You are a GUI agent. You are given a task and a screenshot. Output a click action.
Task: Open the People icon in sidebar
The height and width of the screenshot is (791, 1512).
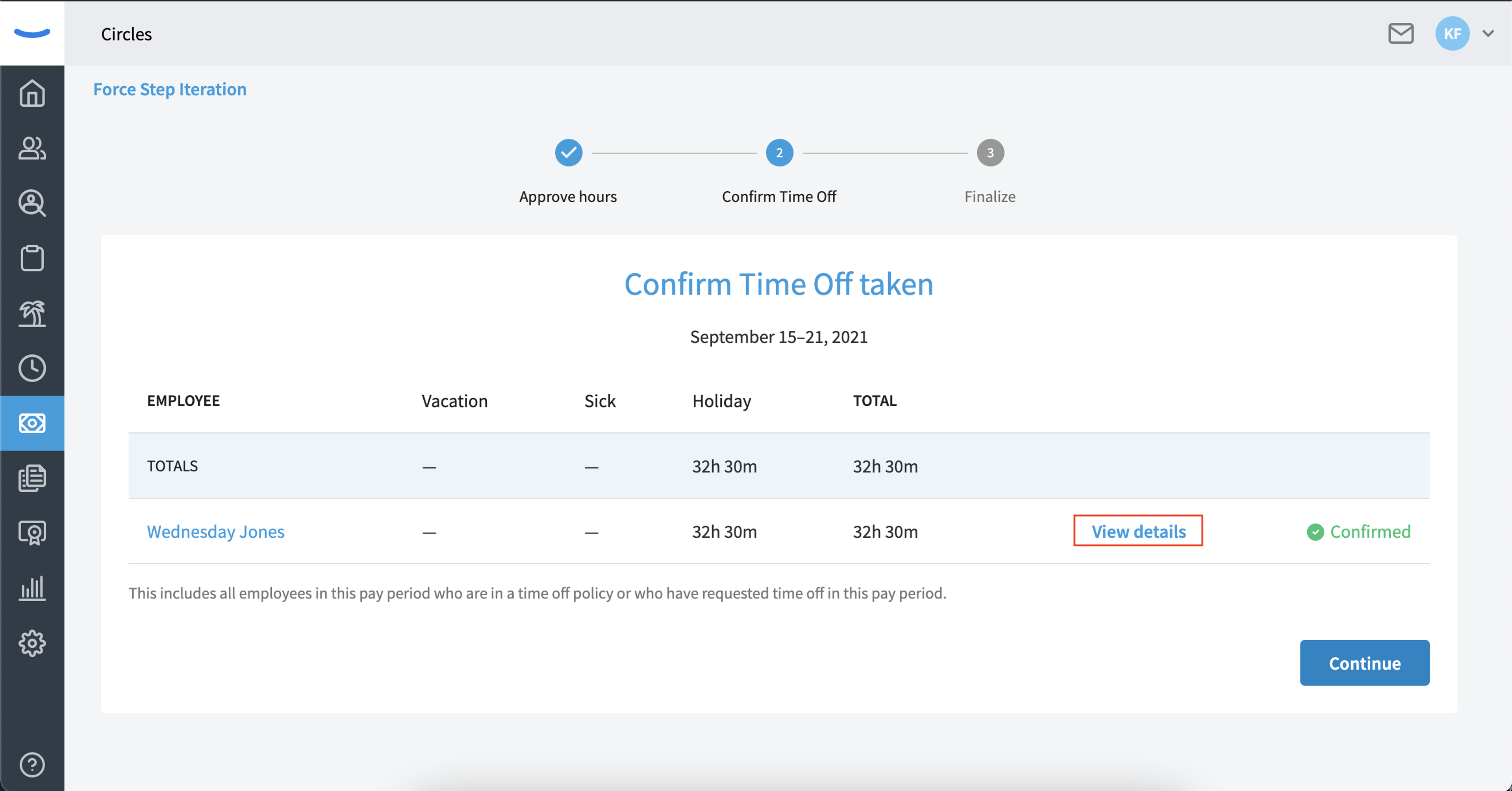[x=31, y=148]
